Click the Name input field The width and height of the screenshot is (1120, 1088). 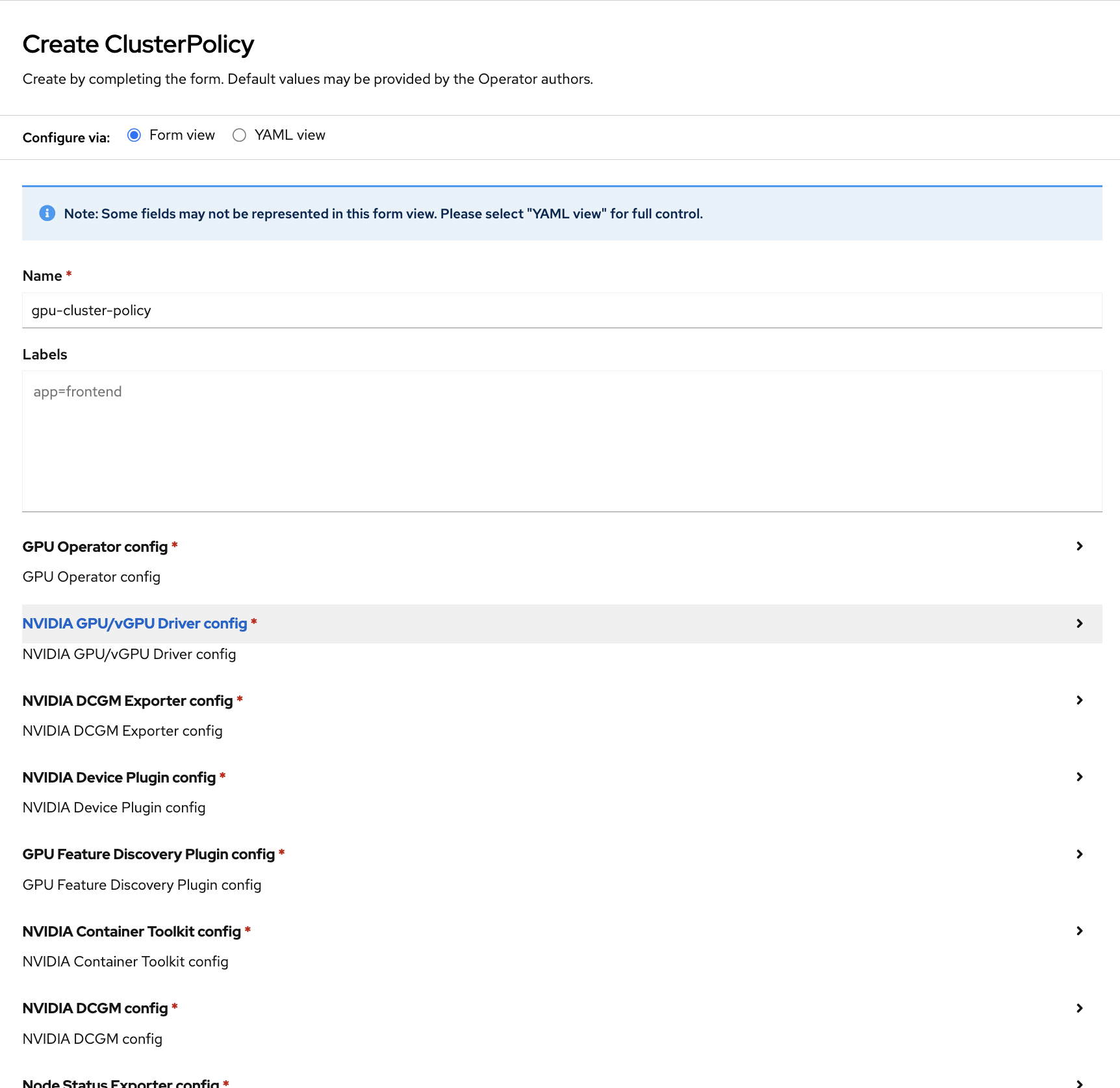pyautogui.click(x=561, y=311)
